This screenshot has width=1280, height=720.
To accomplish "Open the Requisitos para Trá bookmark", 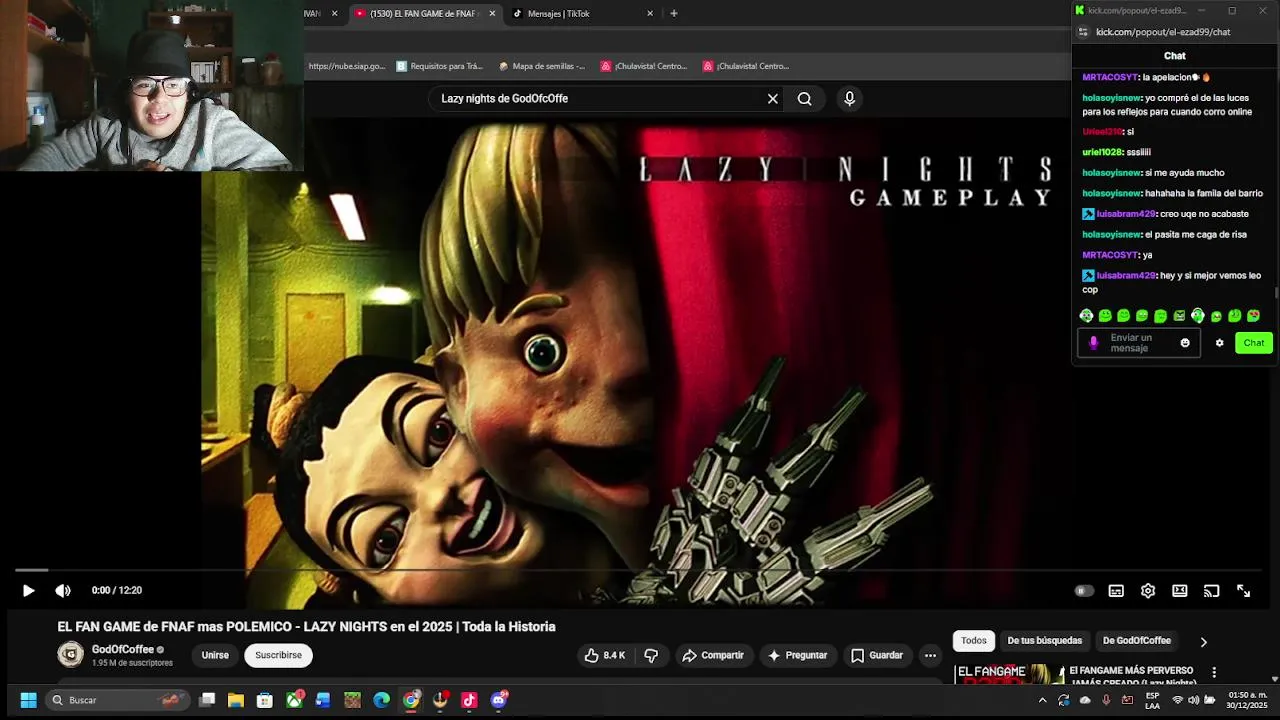I will point(440,66).
